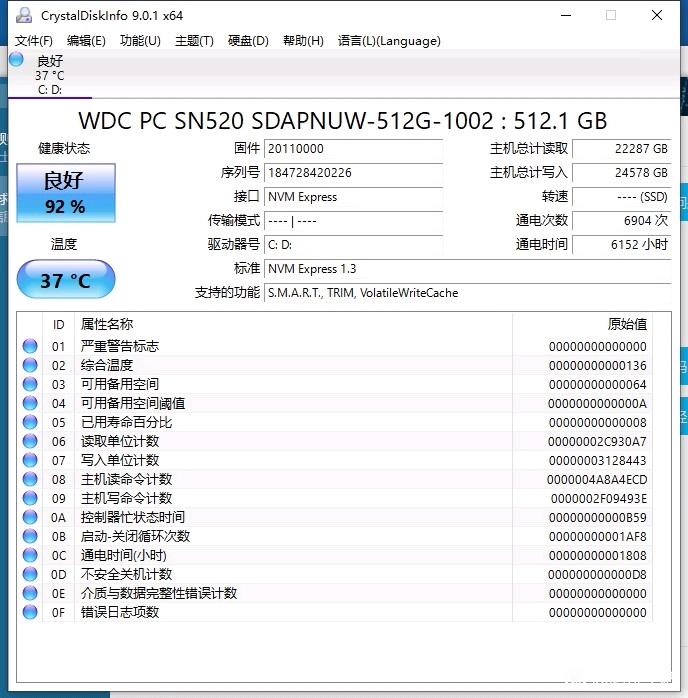Click raw value 0000003128443
The width and height of the screenshot is (688, 698).
[597, 461]
